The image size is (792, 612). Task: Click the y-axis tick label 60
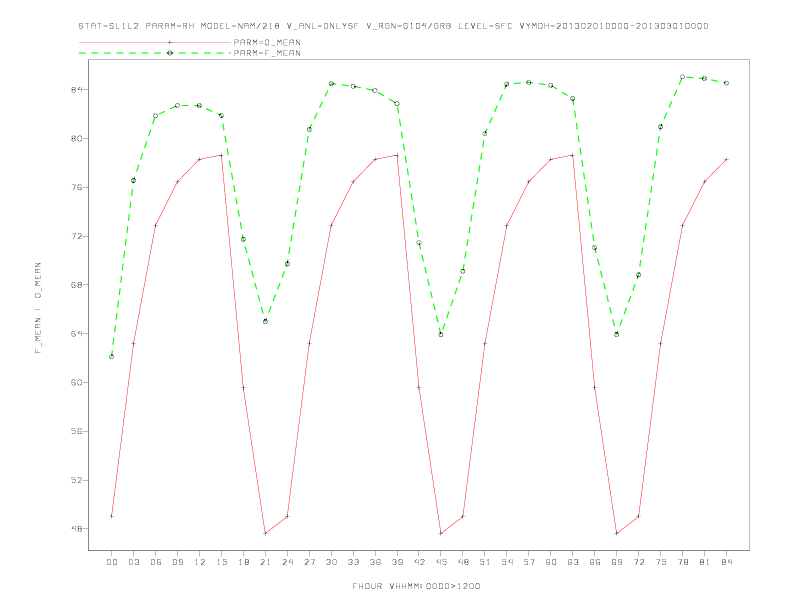pyautogui.click(x=77, y=383)
